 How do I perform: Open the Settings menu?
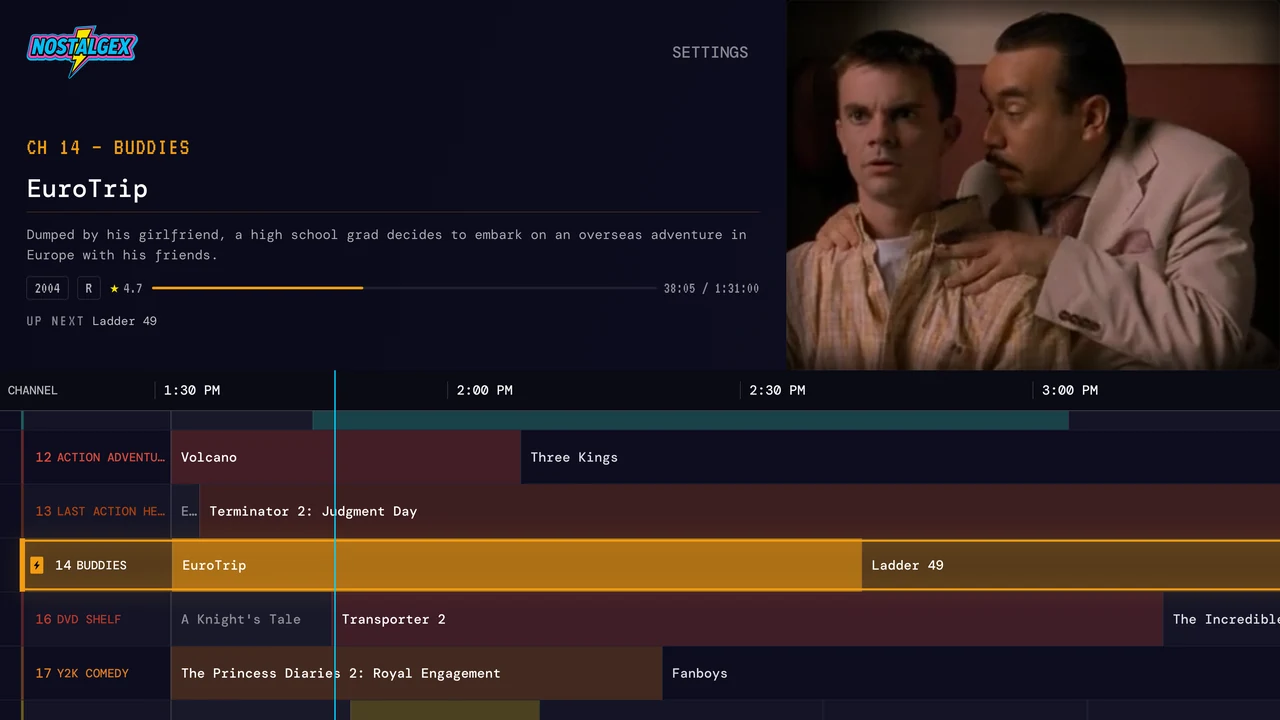(x=710, y=52)
